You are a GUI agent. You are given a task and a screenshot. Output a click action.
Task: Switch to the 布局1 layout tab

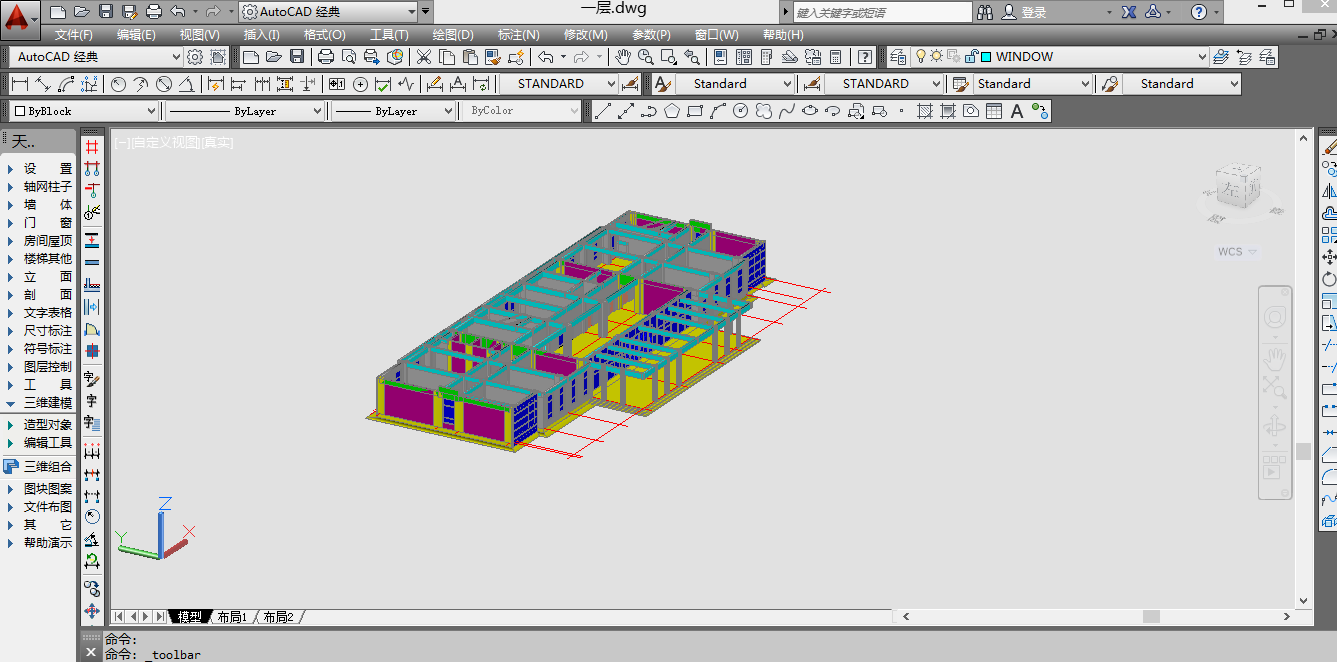pos(231,617)
